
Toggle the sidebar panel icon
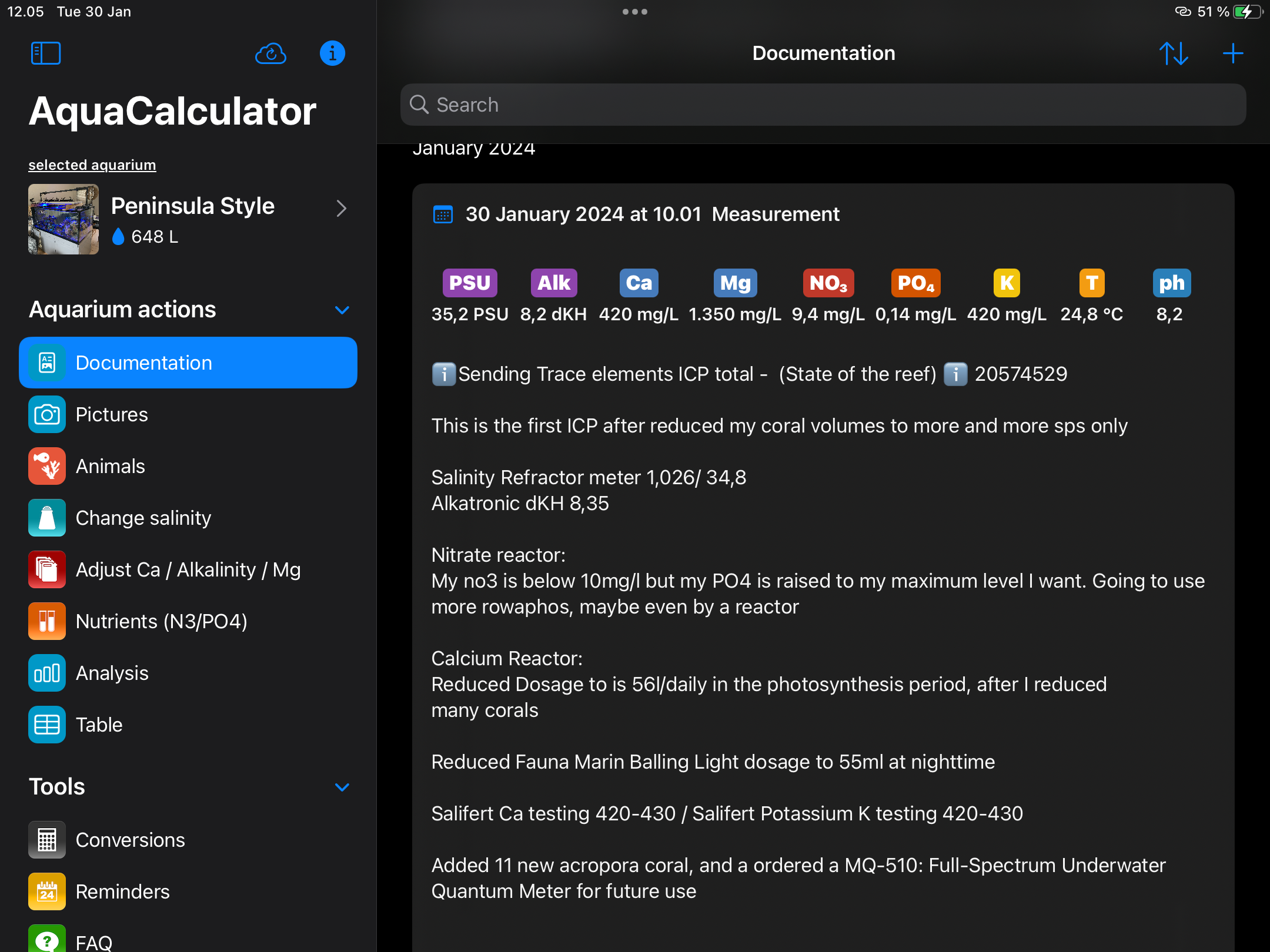[46, 53]
